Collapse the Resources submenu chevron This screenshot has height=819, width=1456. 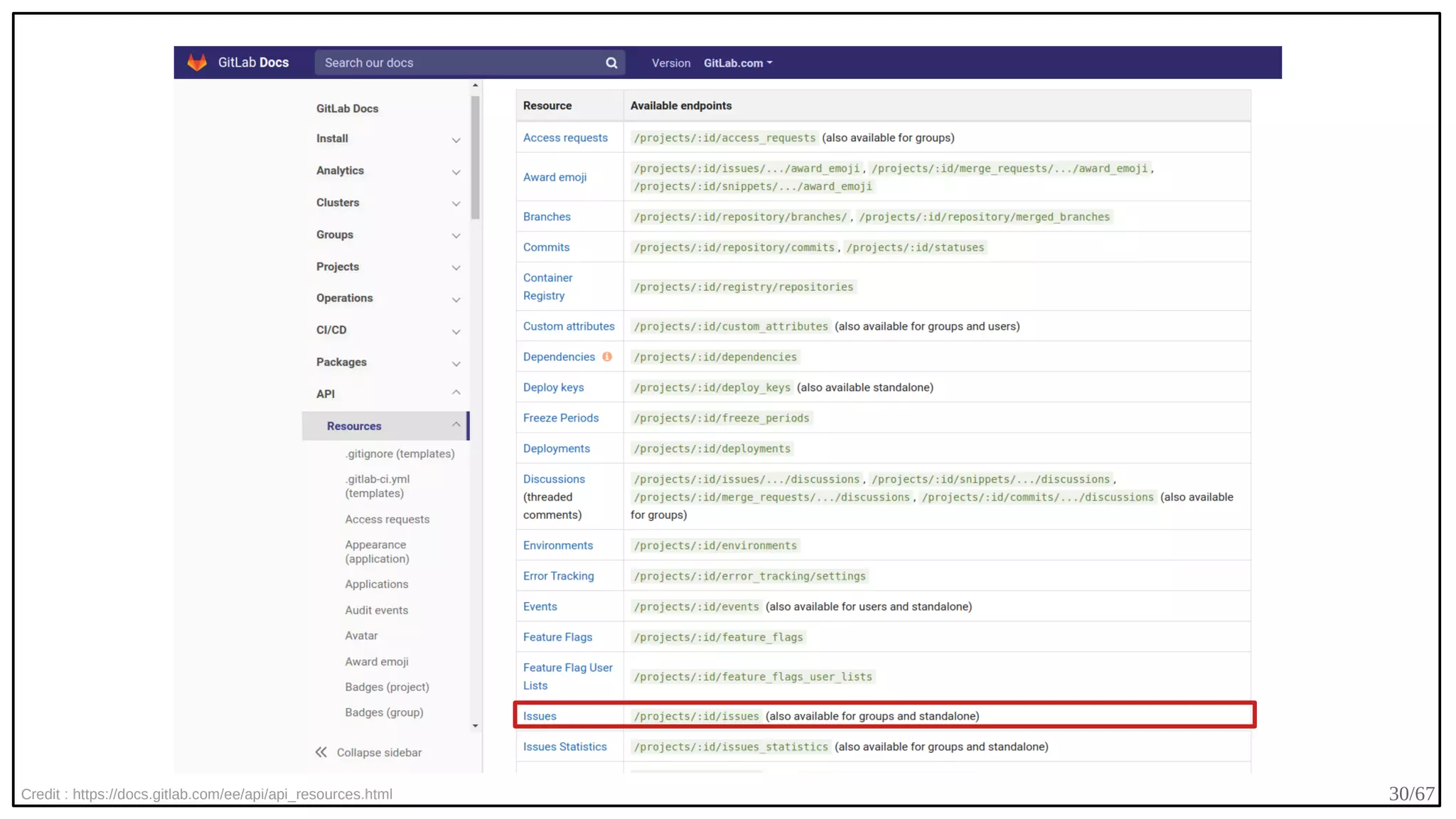[x=456, y=424]
